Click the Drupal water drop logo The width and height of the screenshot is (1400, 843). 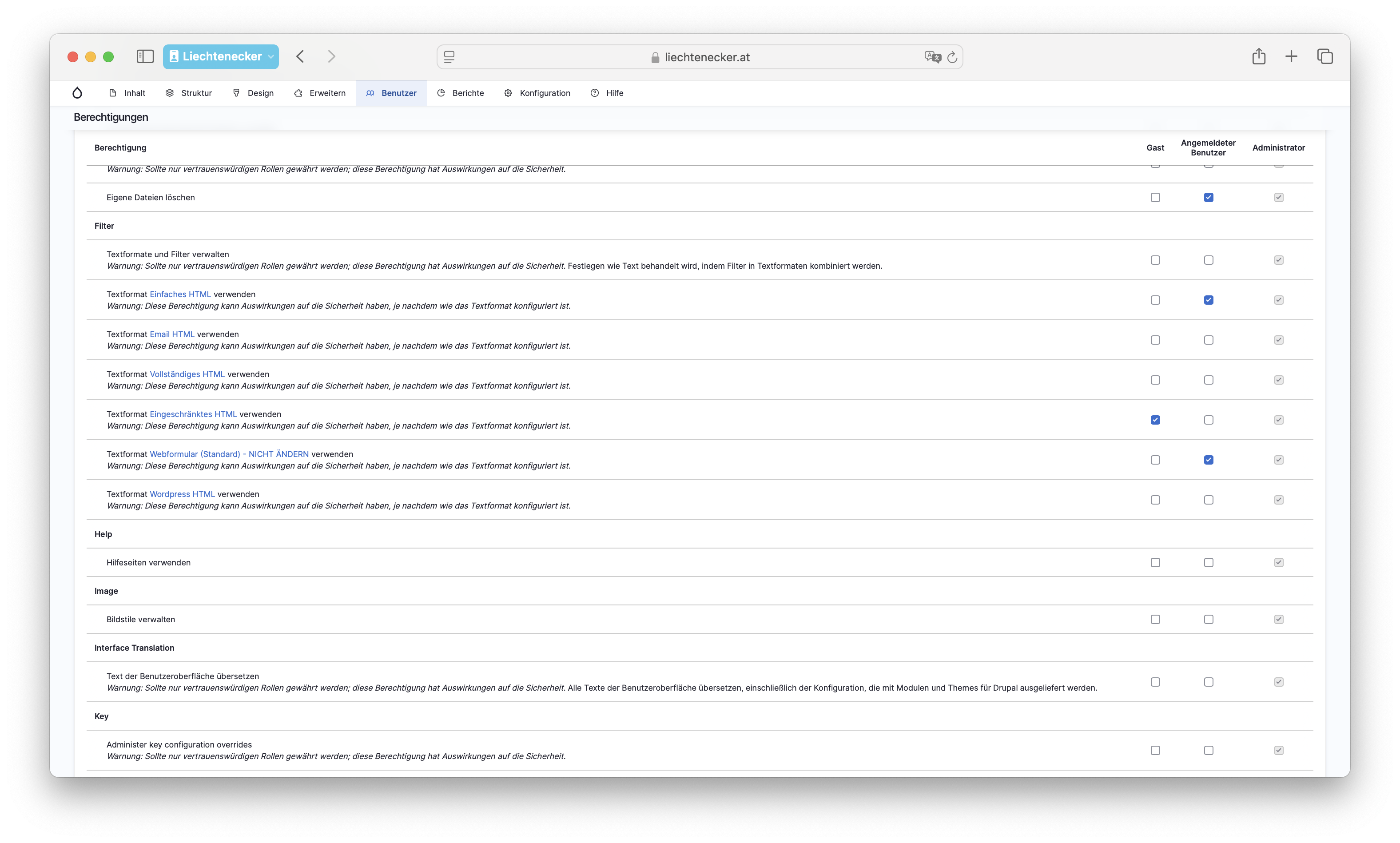pos(77,92)
